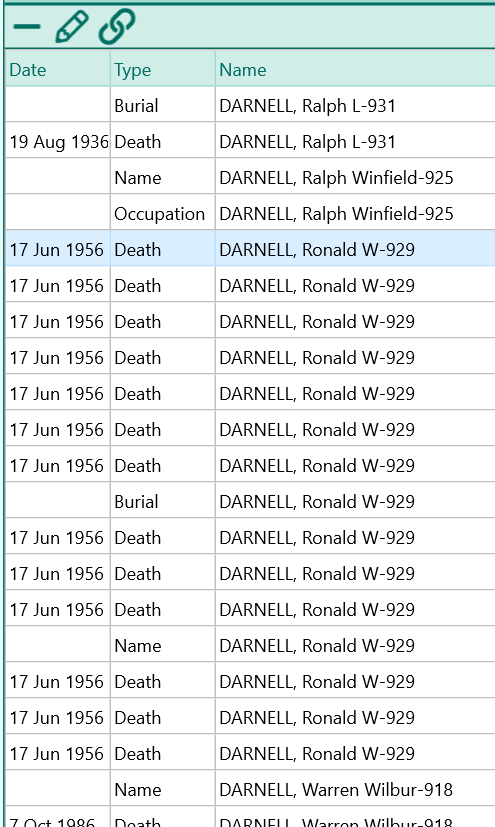Select Occupation row for Ralph Winfield-925
Viewport: 495px width, 827px height.
tap(250, 214)
